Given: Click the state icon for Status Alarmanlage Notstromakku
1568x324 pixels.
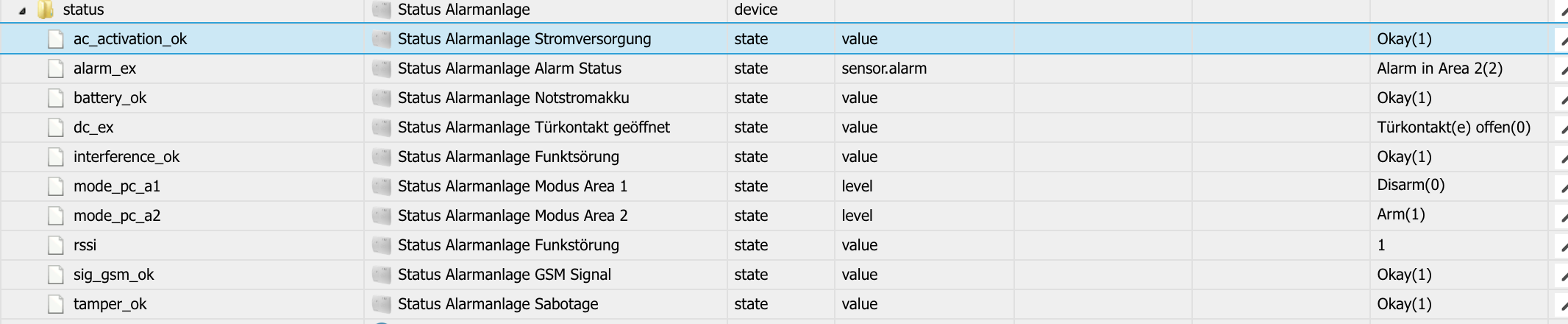Looking at the screenshot, I should coord(381,98).
